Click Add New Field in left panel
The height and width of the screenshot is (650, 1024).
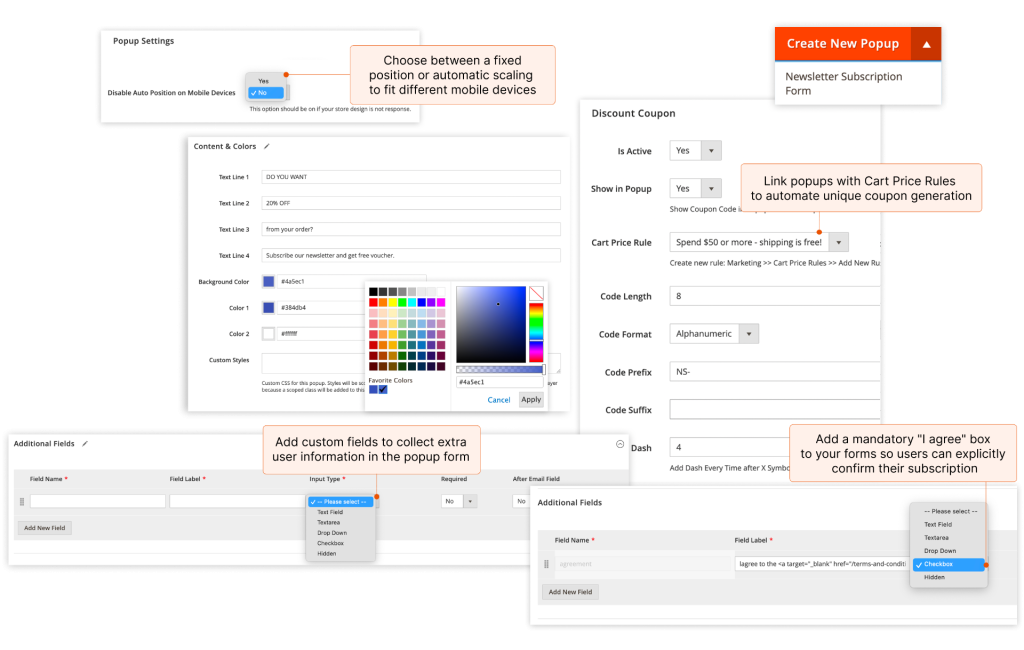(44, 528)
